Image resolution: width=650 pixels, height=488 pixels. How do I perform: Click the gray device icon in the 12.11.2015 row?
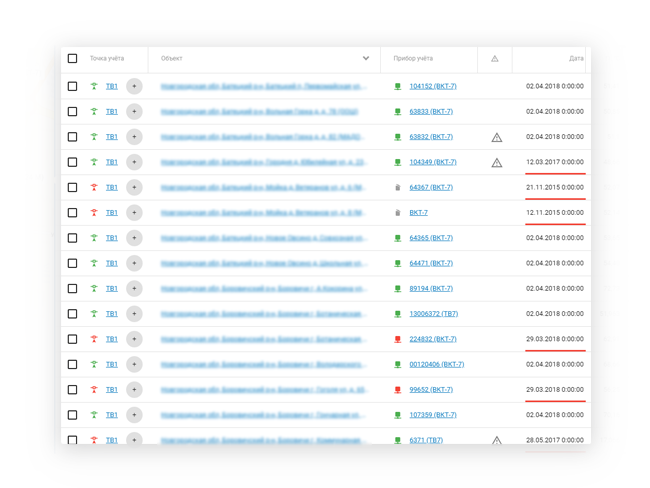[398, 213]
